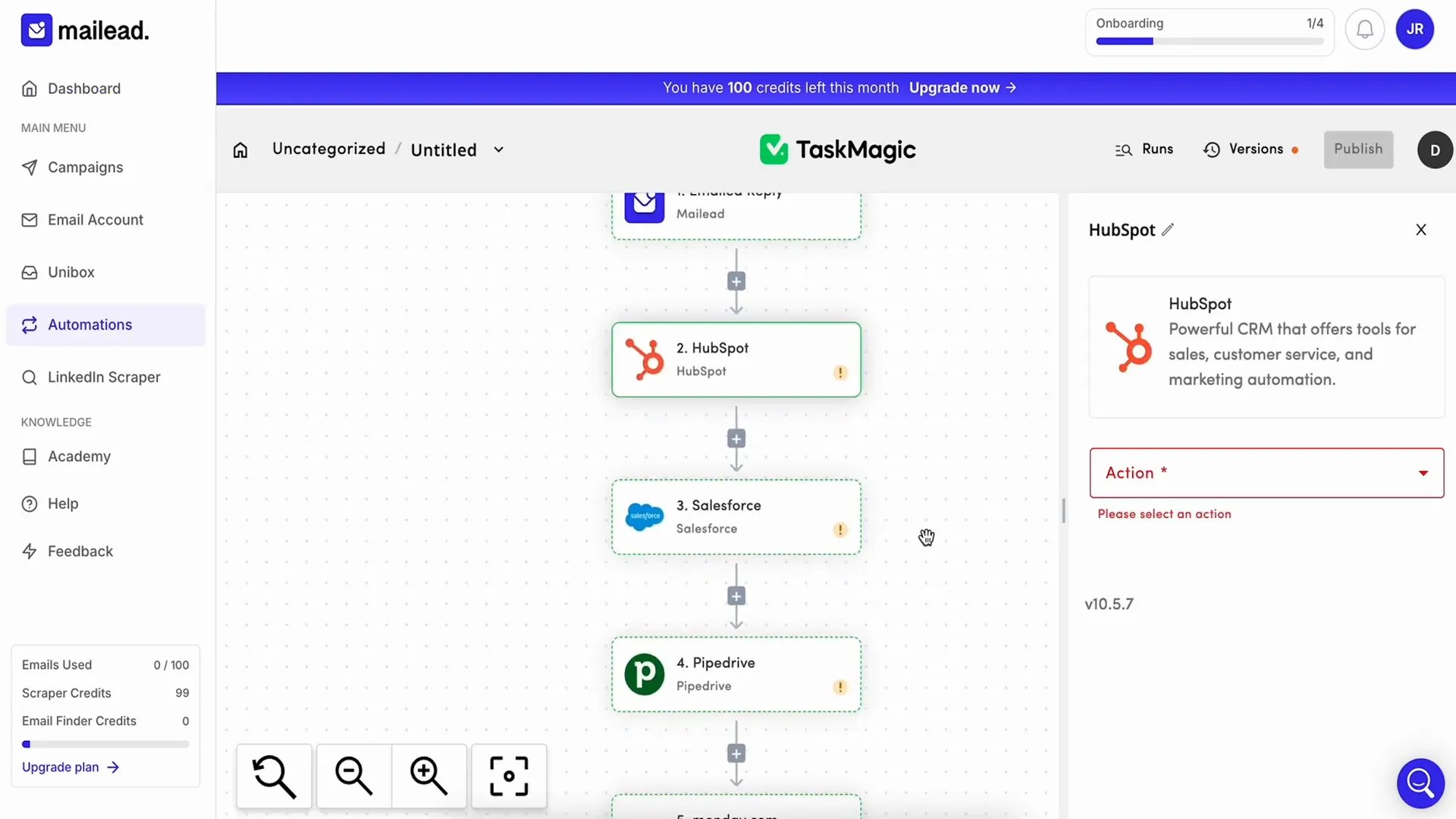Viewport: 1456px width, 819px height.
Task: Click HubSpot step sprocket icon
Action: coord(645,359)
